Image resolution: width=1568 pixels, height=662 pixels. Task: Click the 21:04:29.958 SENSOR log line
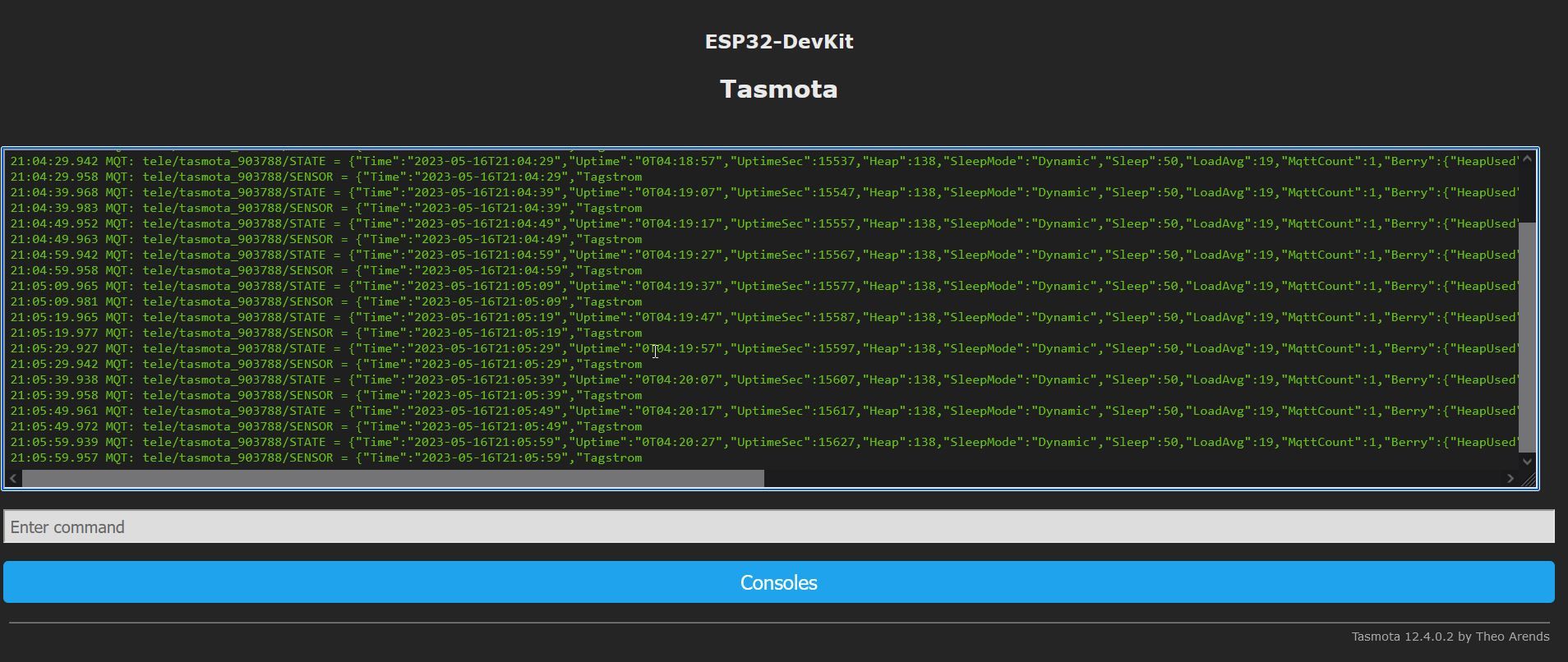(x=326, y=177)
